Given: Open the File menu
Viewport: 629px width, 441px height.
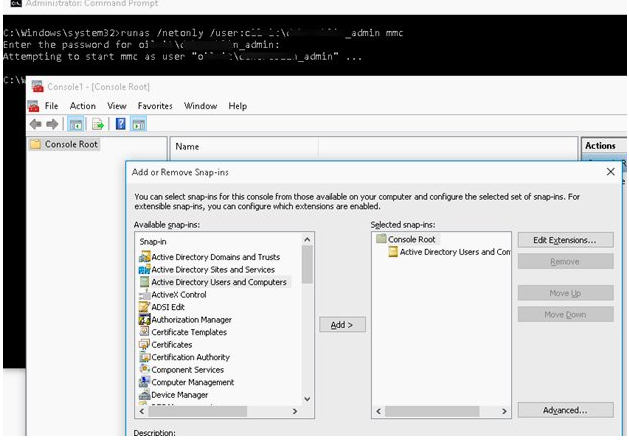Looking at the screenshot, I should coord(51,106).
